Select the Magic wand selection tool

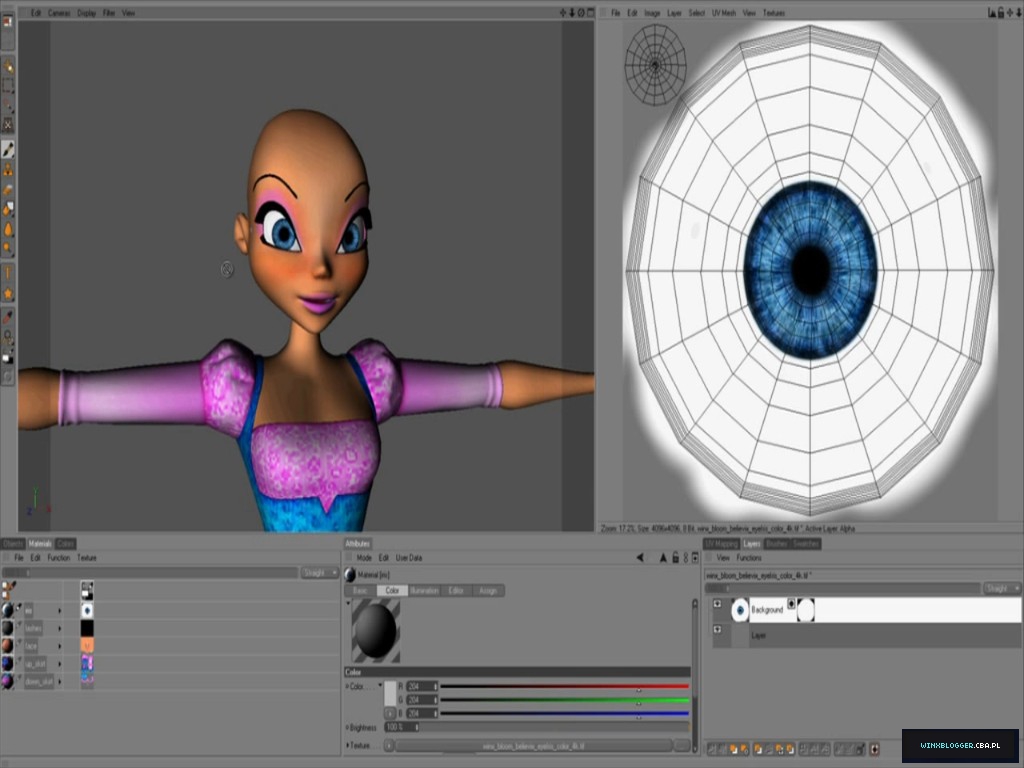click(8, 104)
